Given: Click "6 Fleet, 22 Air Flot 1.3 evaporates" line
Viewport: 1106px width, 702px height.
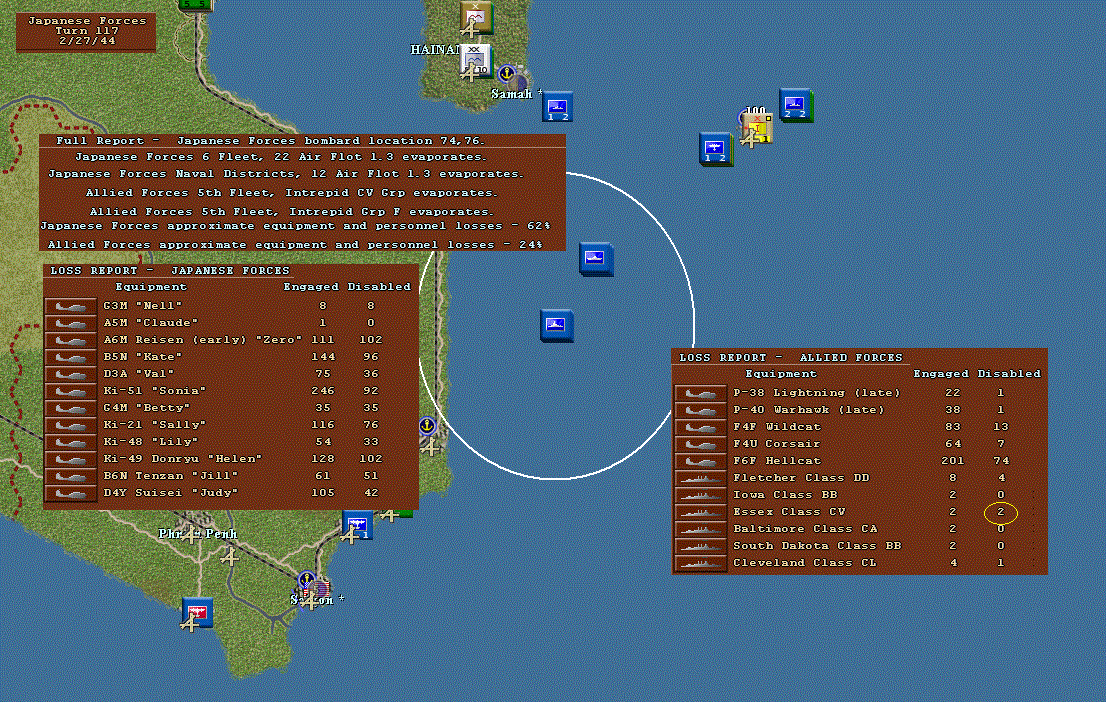Looking at the screenshot, I should pos(281,157).
